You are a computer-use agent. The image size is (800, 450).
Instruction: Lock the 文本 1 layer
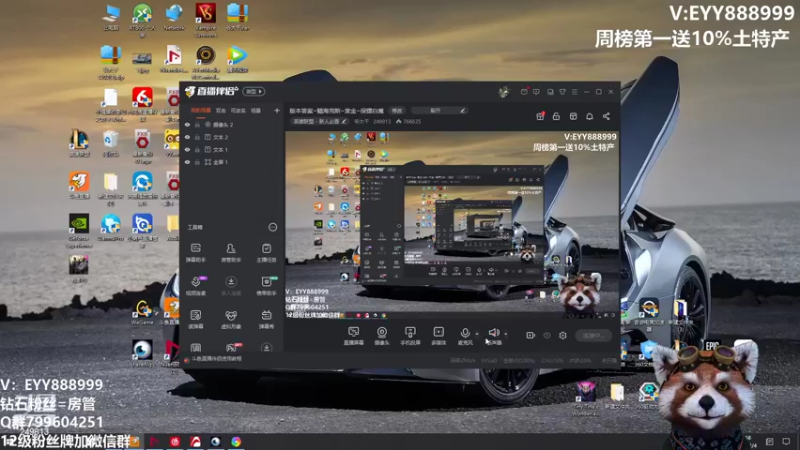197,149
